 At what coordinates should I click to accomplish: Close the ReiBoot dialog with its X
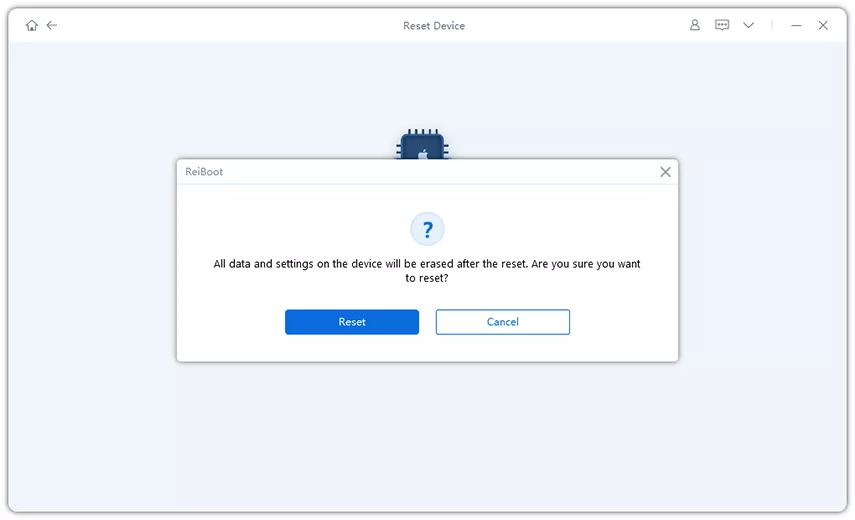pyautogui.click(x=665, y=172)
